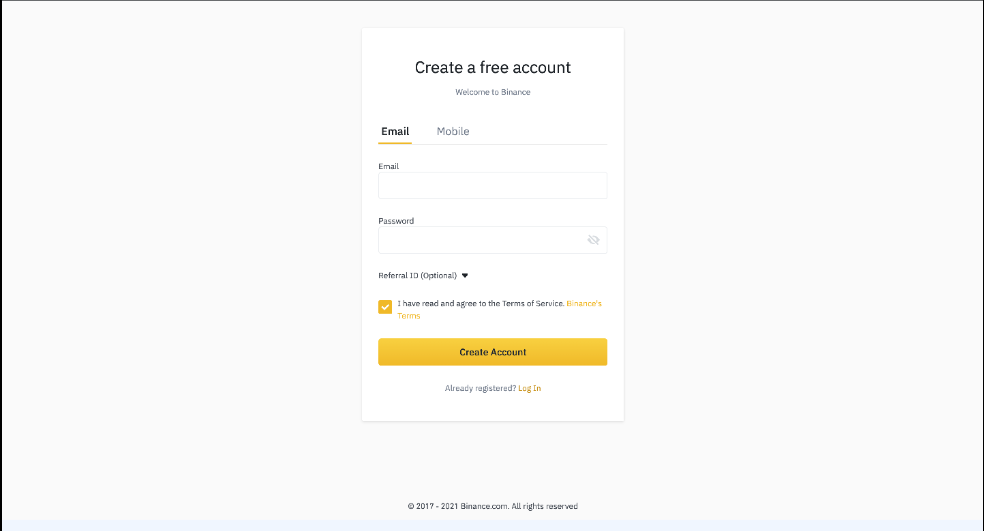Open the Log In link
The image size is (984, 531).
pyautogui.click(x=530, y=389)
